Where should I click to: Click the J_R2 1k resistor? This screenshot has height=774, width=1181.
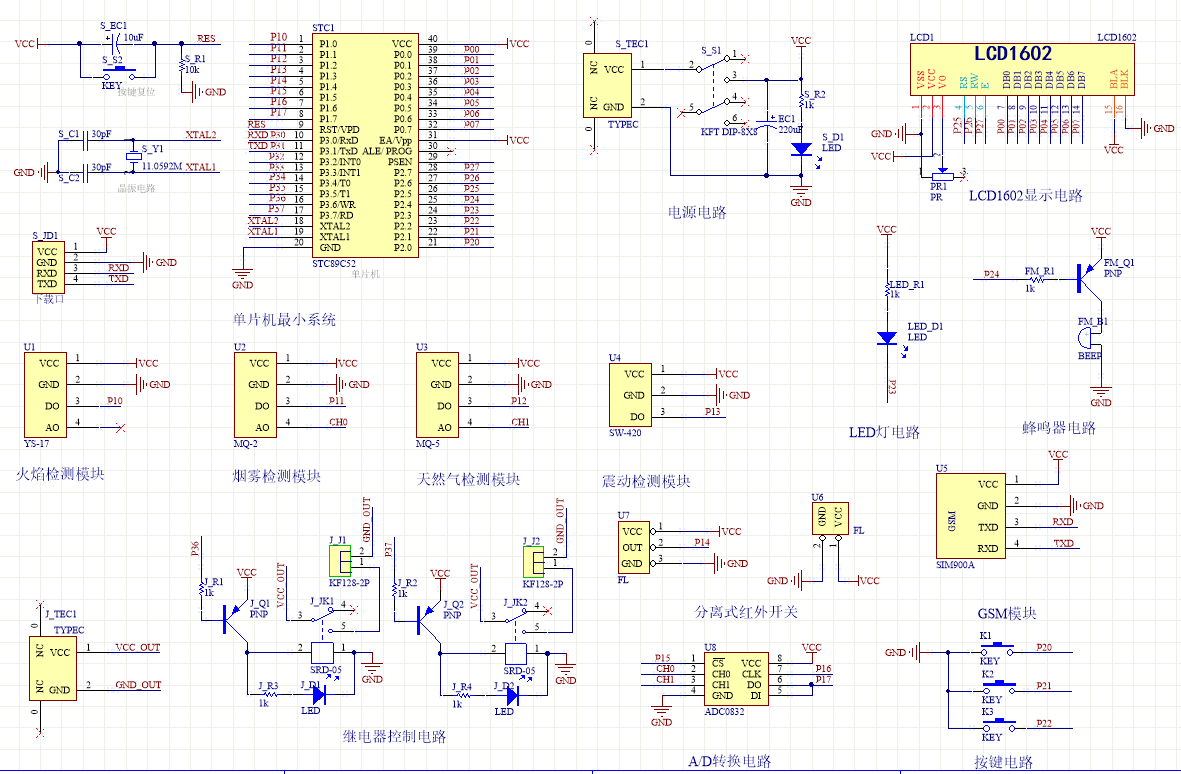pyautogui.click(x=395, y=588)
